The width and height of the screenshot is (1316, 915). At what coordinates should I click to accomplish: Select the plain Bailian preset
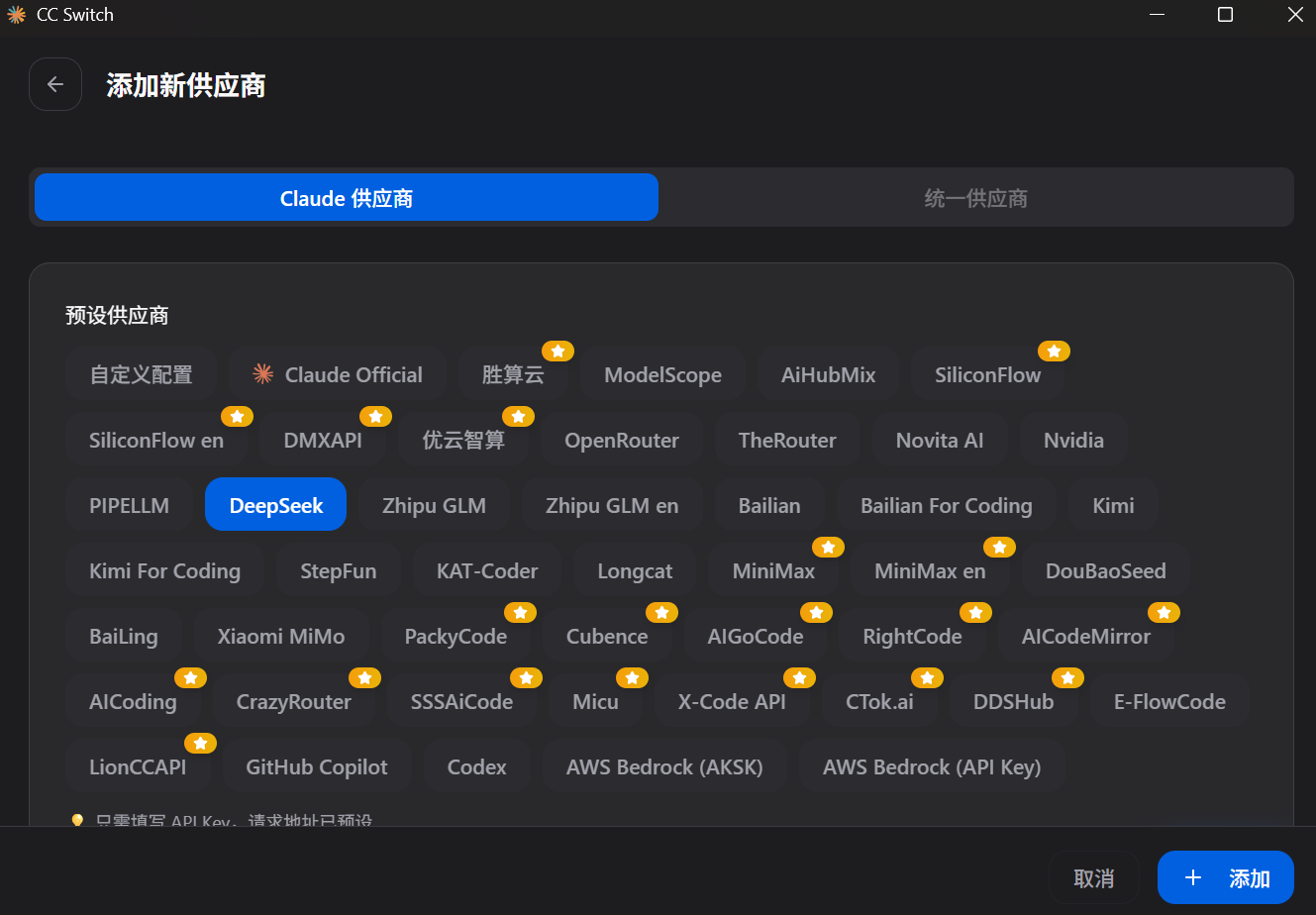point(769,505)
